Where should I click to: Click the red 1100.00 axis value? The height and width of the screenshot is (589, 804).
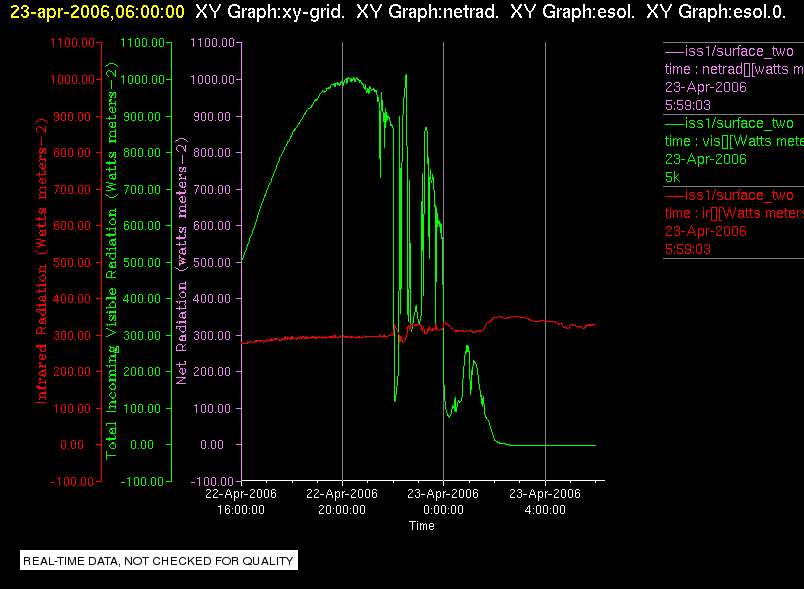click(x=72, y=43)
